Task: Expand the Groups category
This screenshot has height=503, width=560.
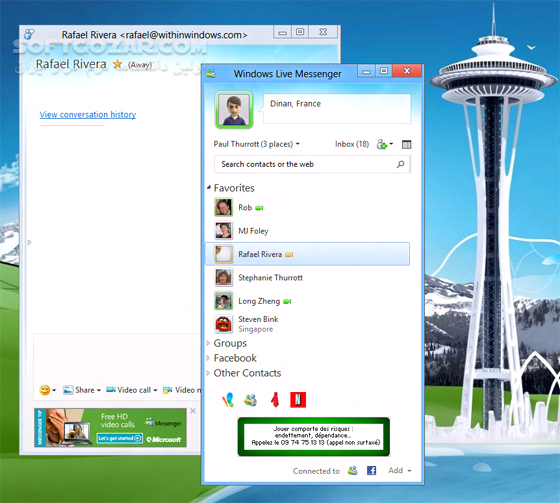Action: tap(208, 343)
